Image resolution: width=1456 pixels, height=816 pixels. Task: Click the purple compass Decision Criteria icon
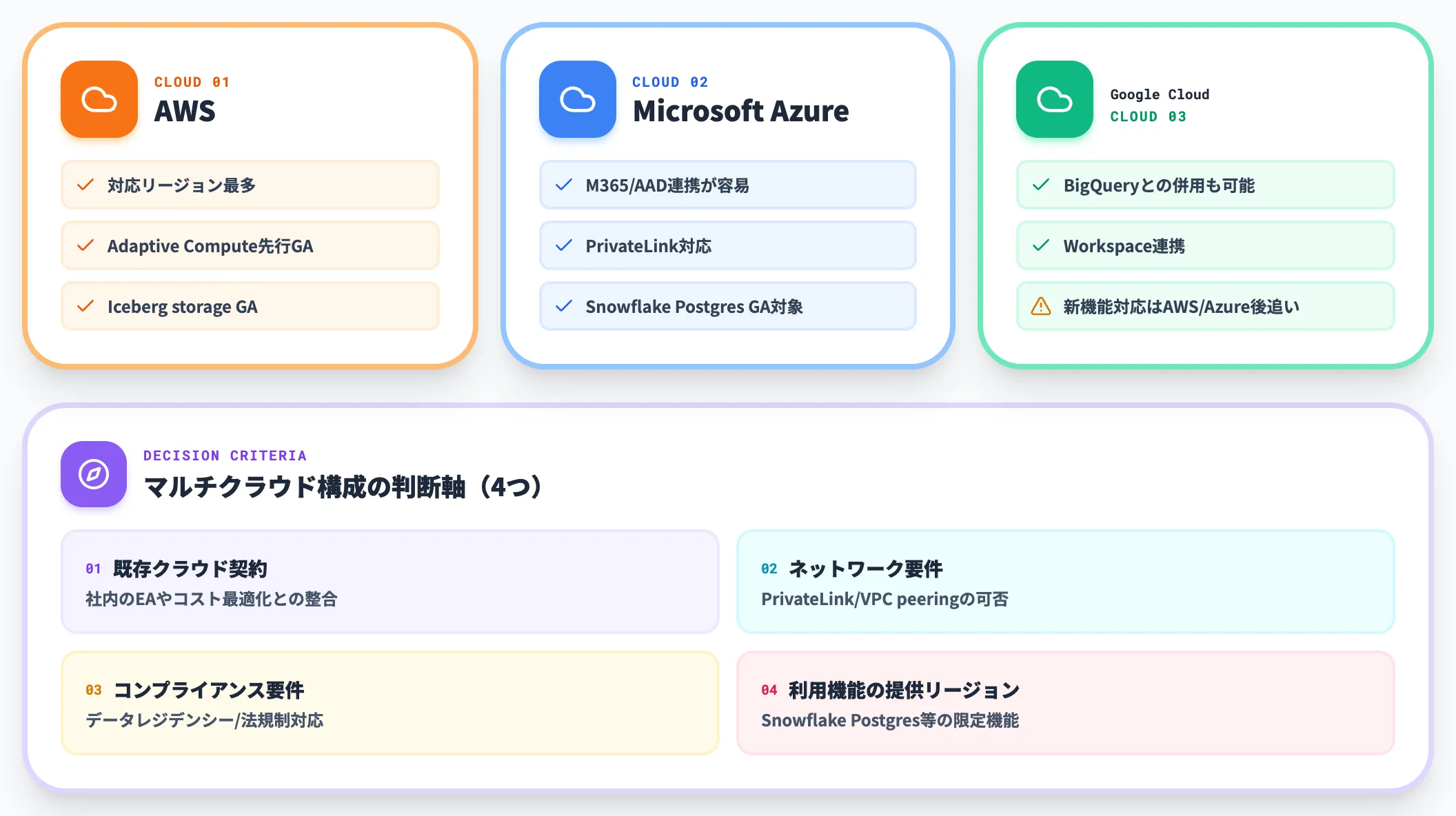coord(94,474)
